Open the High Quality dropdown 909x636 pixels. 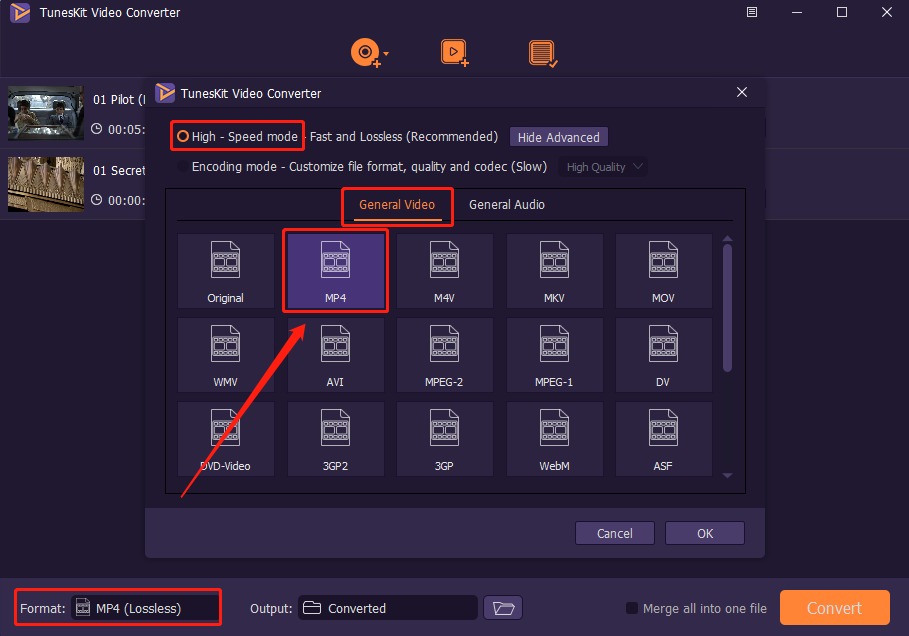click(603, 167)
